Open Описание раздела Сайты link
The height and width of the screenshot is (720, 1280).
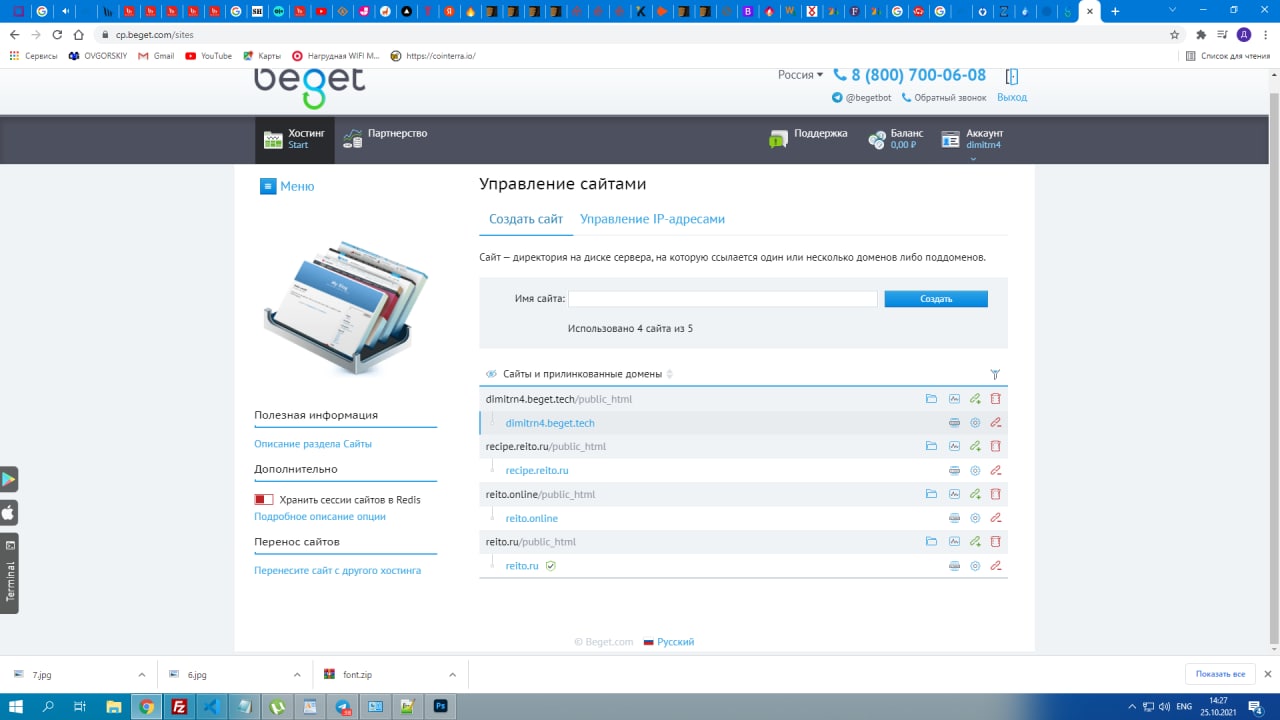pyautogui.click(x=313, y=443)
